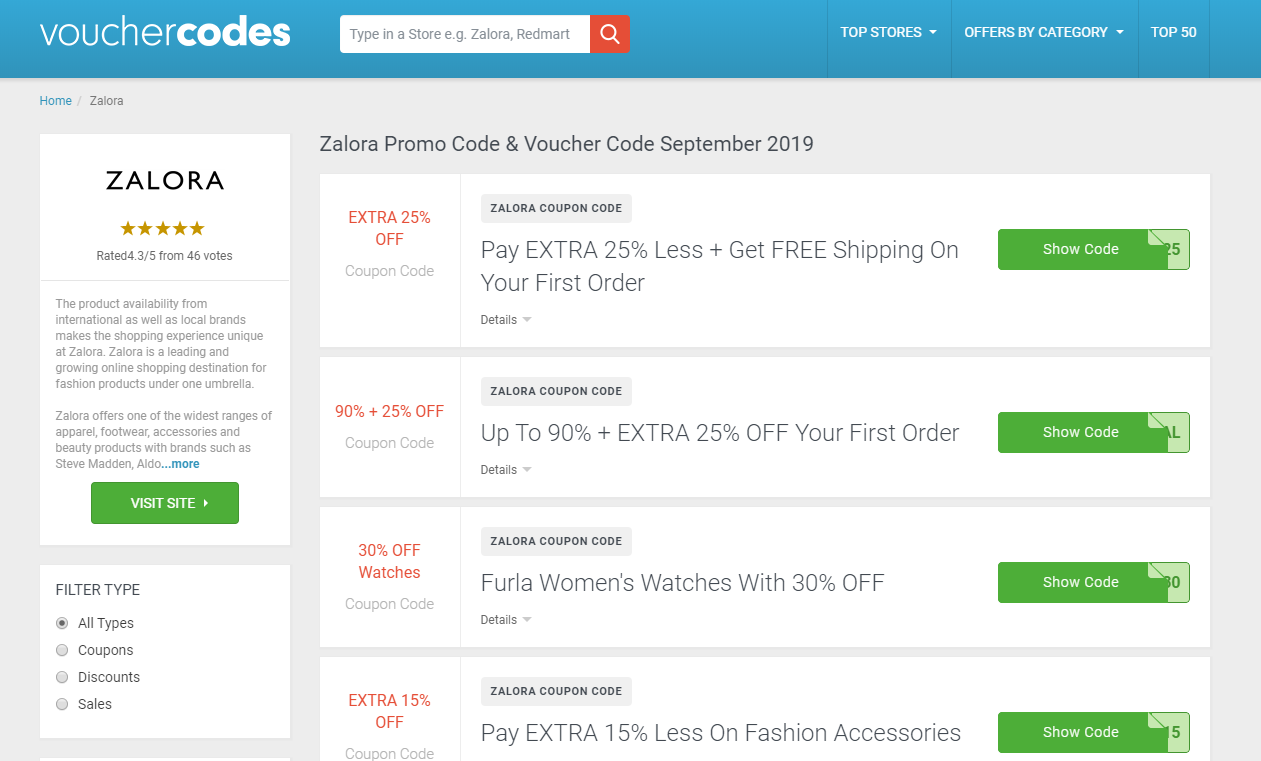Image resolution: width=1261 pixels, height=761 pixels.
Task: Select the Sales filter radio button
Action: (62, 704)
